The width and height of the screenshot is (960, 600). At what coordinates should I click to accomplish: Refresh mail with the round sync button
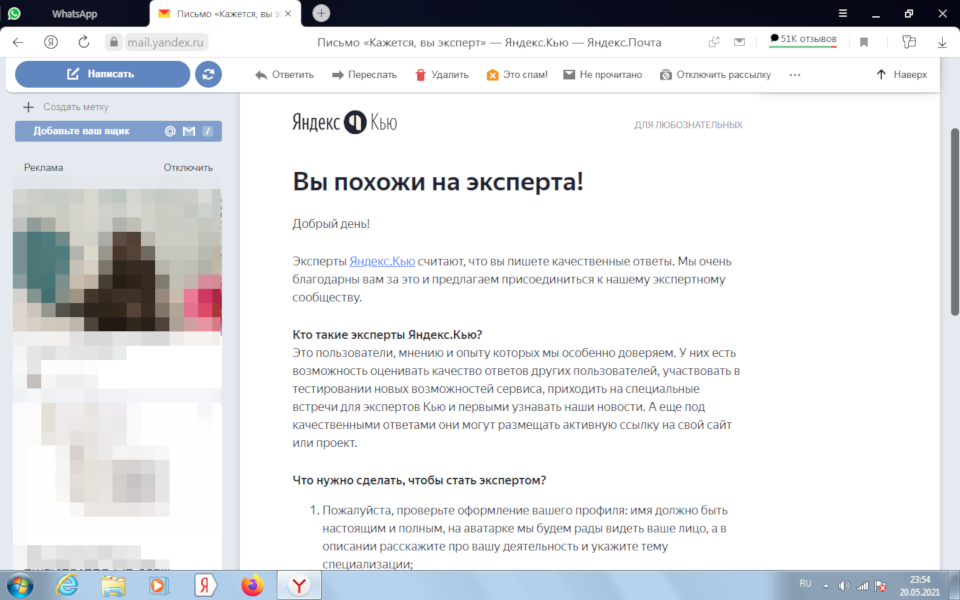coord(208,74)
